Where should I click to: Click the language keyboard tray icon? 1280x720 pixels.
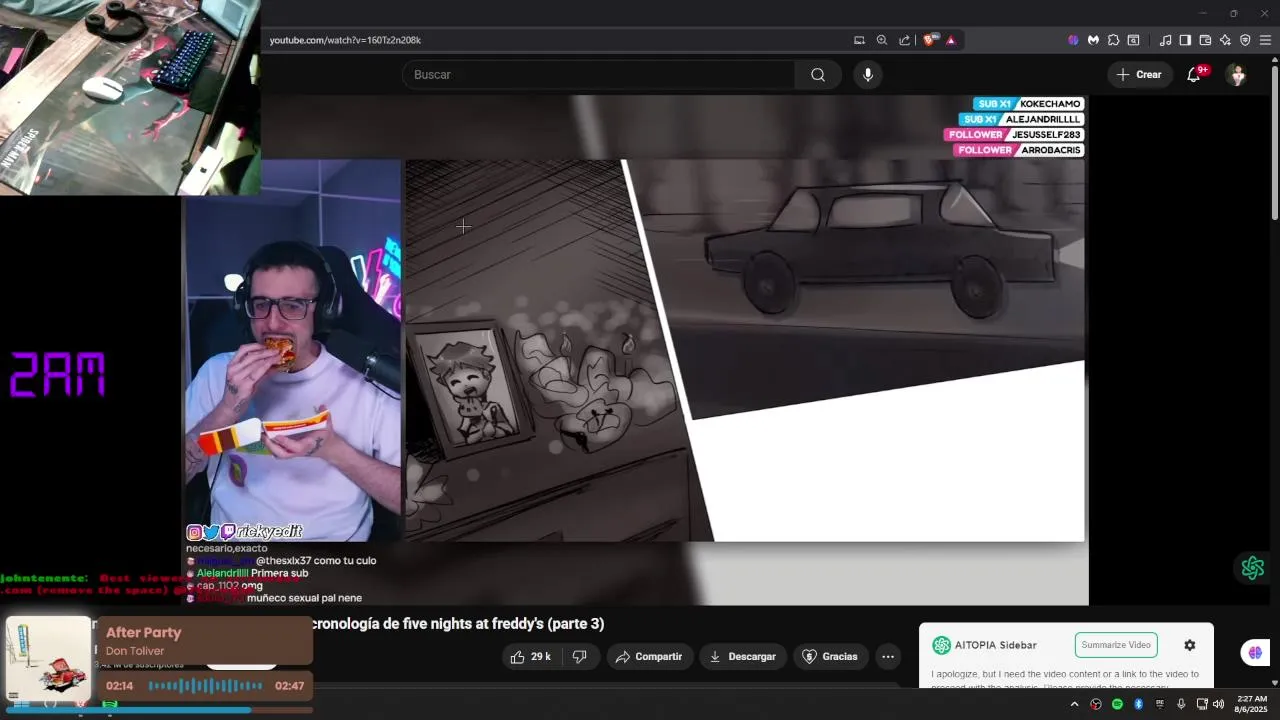click(1160, 704)
